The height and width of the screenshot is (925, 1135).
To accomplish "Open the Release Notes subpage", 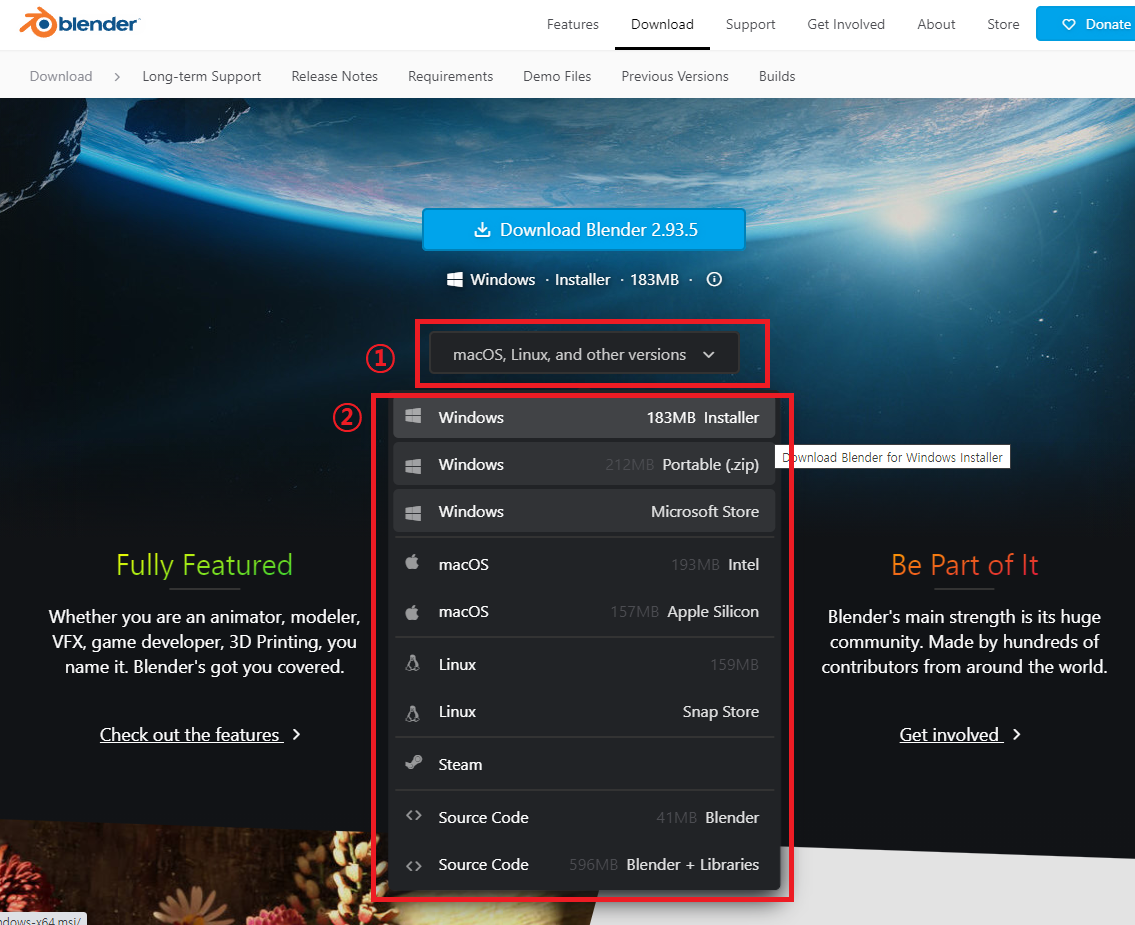I will (334, 77).
